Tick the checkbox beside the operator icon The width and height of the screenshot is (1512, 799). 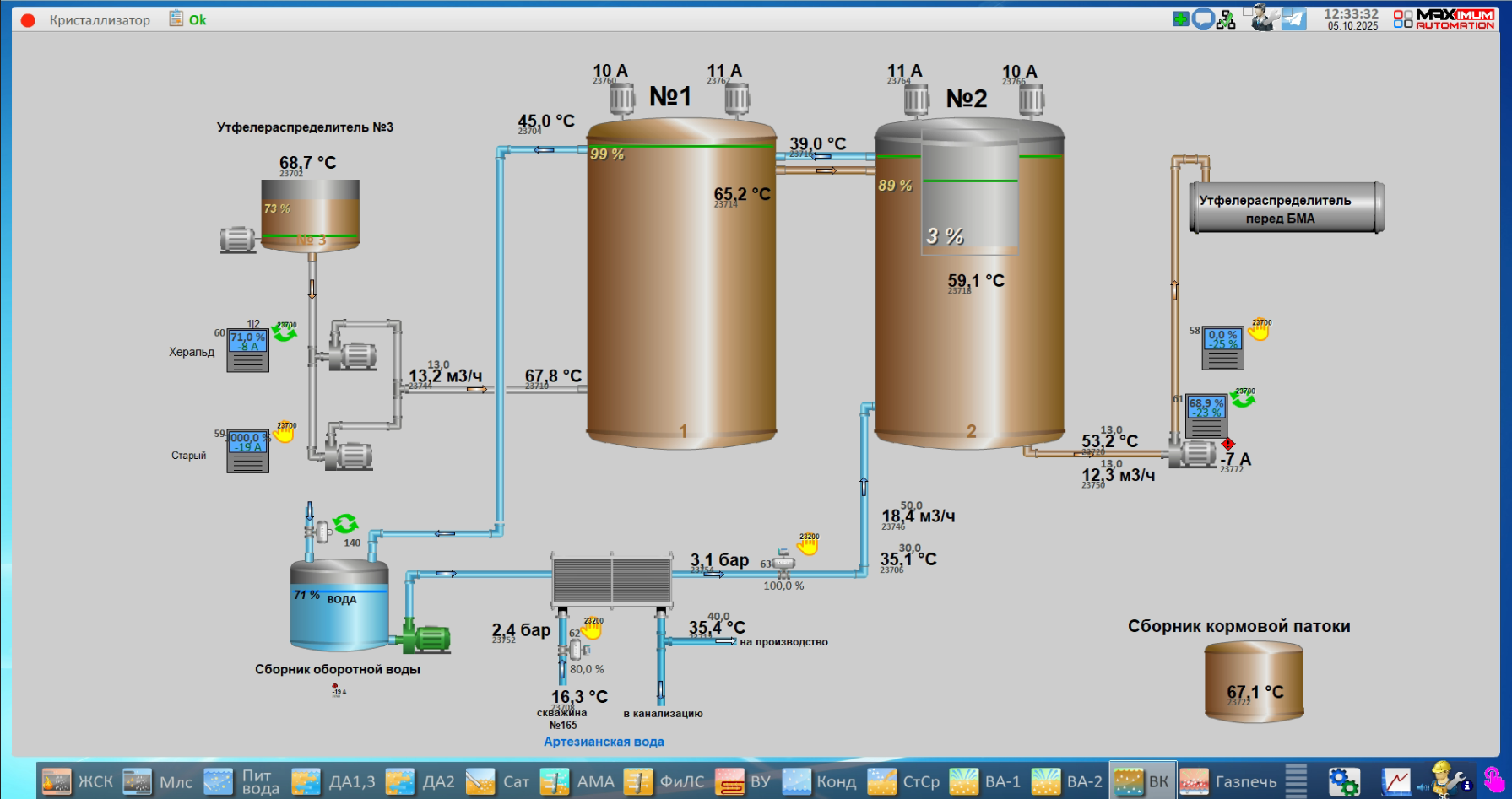tap(1248, 12)
